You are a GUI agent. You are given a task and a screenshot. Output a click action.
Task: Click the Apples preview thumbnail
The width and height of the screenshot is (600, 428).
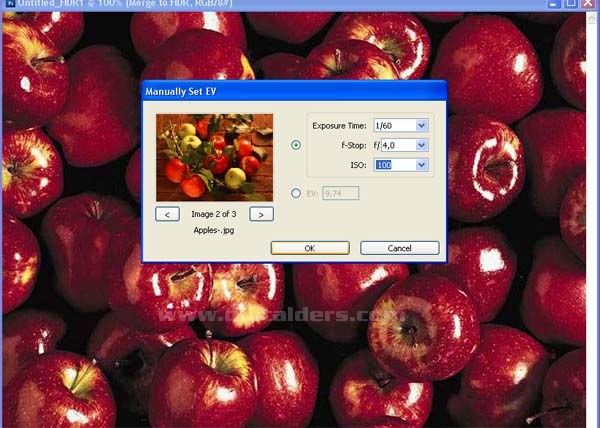click(x=215, y=158)
